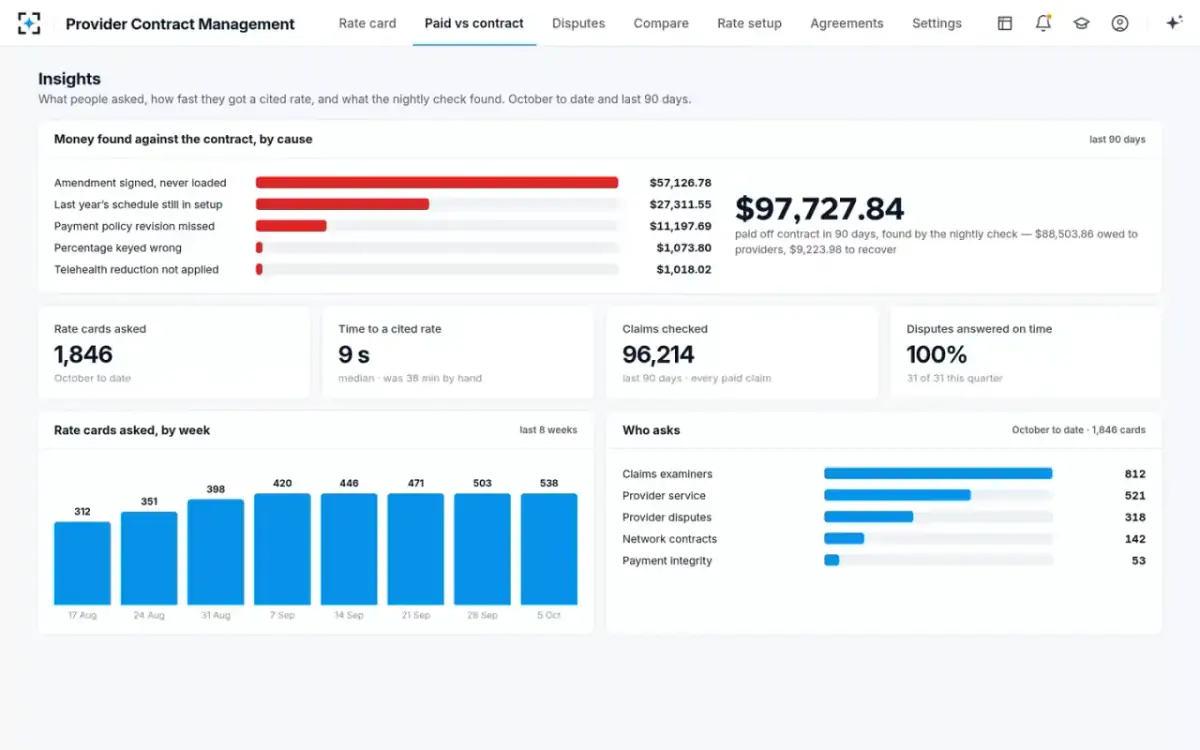Open the layout panel icon
1200x750 pixels.
click(1005, 23)
